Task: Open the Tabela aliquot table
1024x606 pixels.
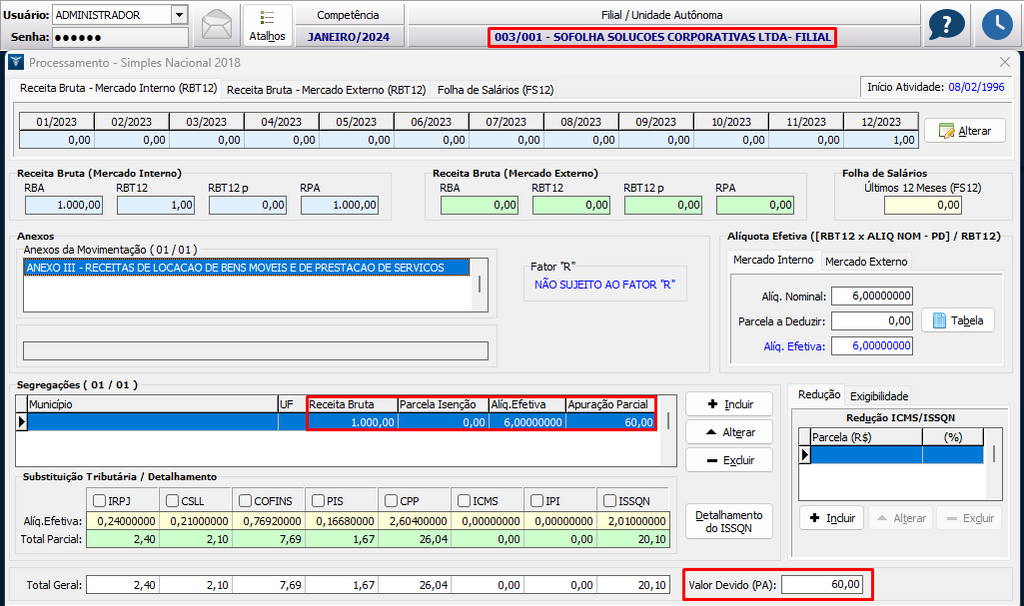Action: coord(957,320)
